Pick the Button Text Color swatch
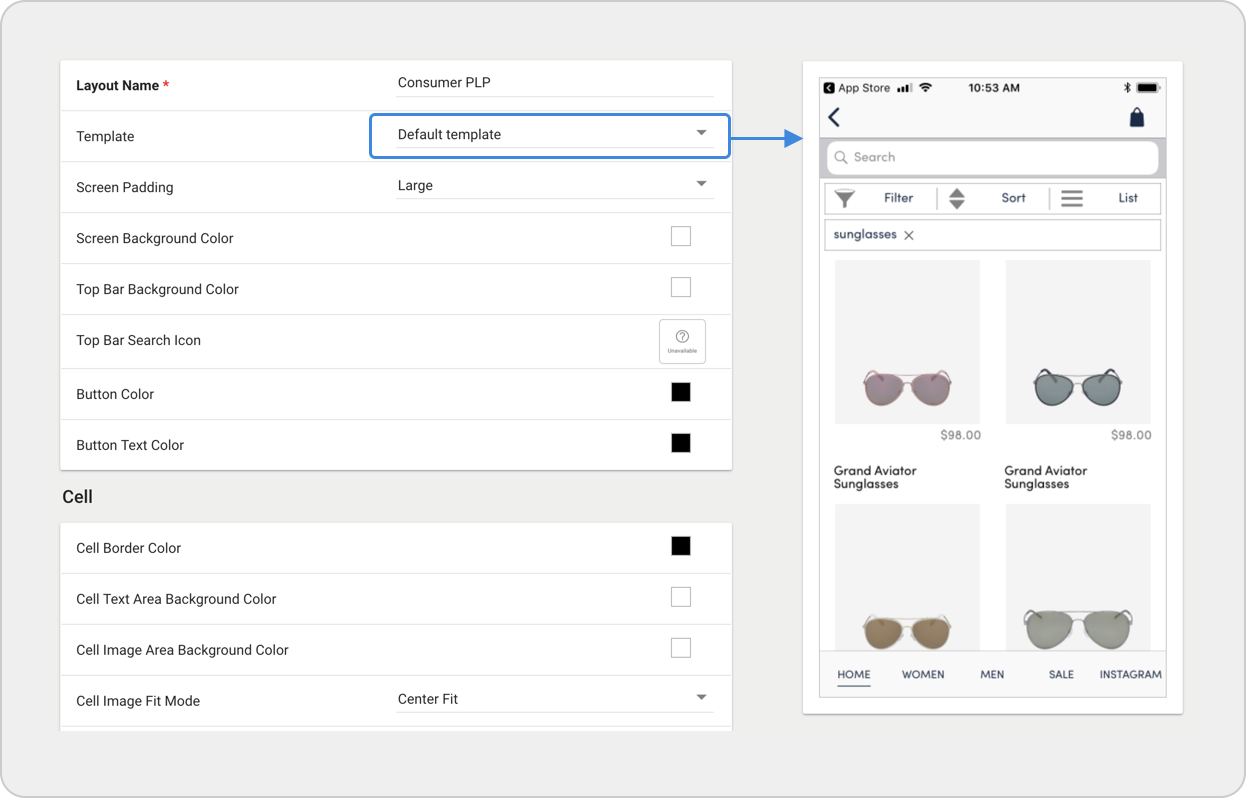This screenshot has height=798, width=1246. pyautogui.click(x=681, y=443)
